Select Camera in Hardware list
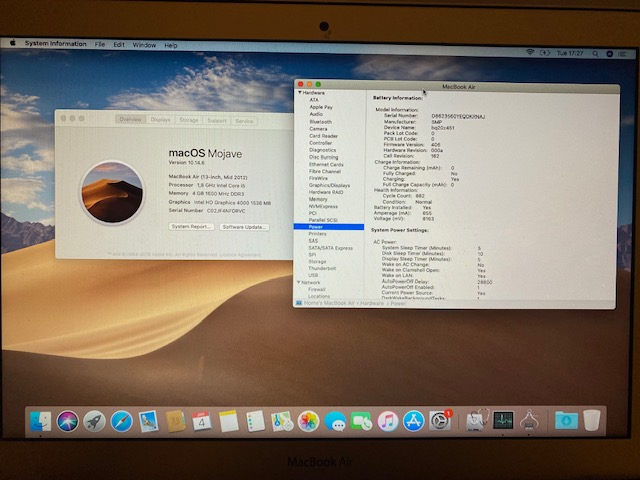This screenshot has height=480, width=640. pos(318,129)
